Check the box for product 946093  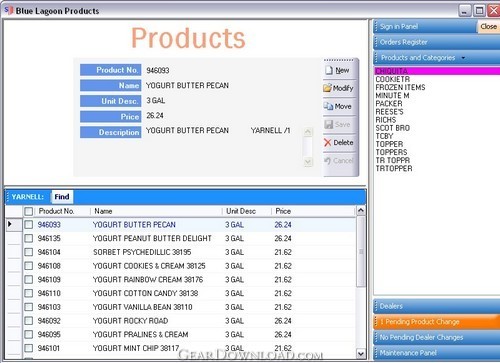[29, 225]
